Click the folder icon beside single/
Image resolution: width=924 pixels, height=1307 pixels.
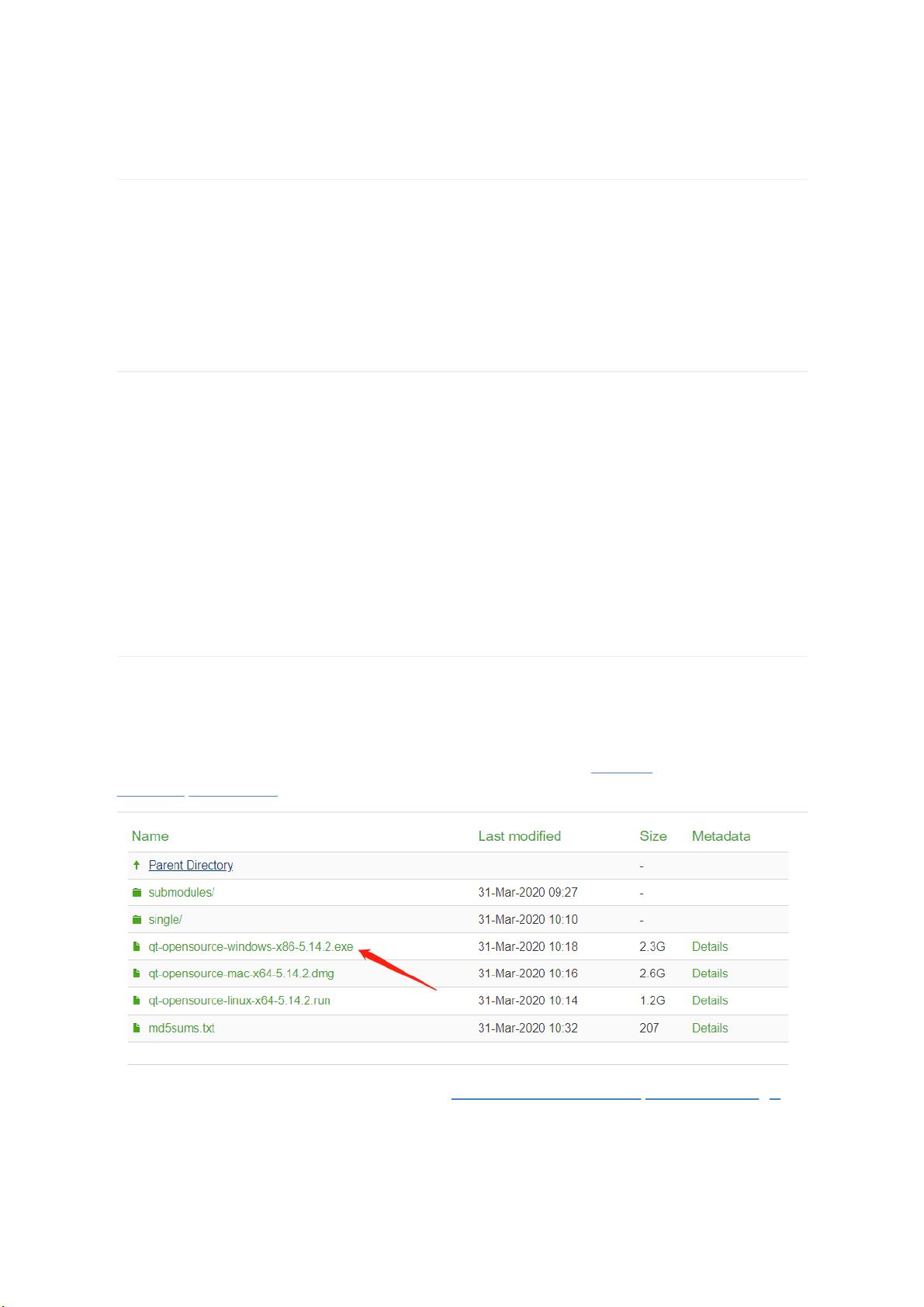pyautogui.click(x=137, y=920)
